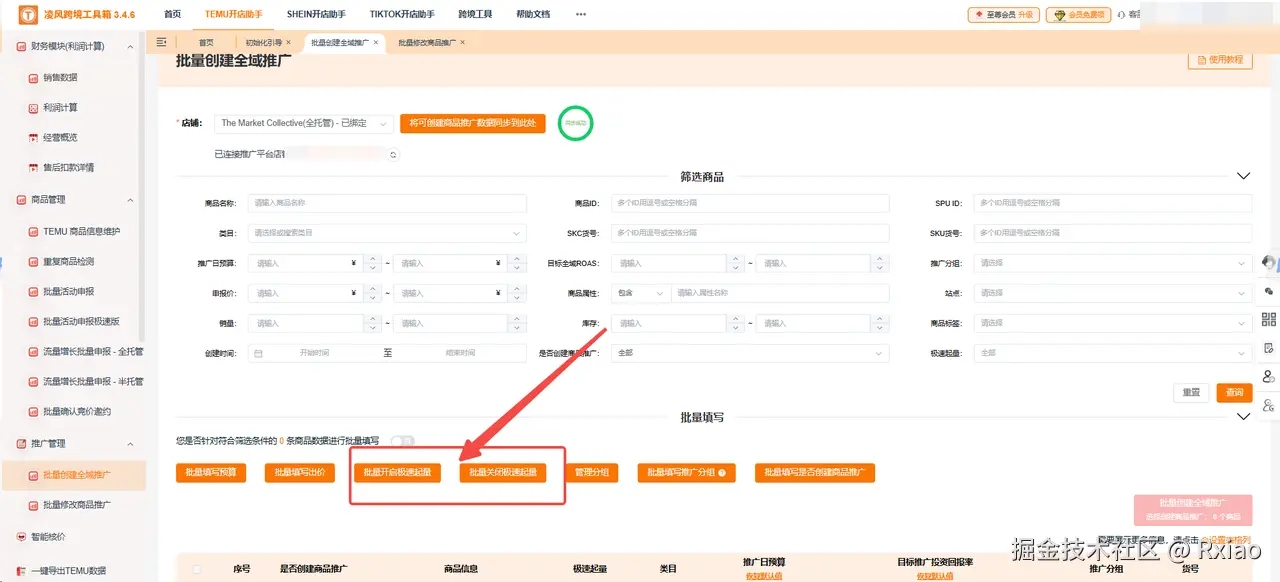Click the QR code icon on right edge
Screen dimensions: 1280x582
pyautogui.click(x=1269, y=319)
